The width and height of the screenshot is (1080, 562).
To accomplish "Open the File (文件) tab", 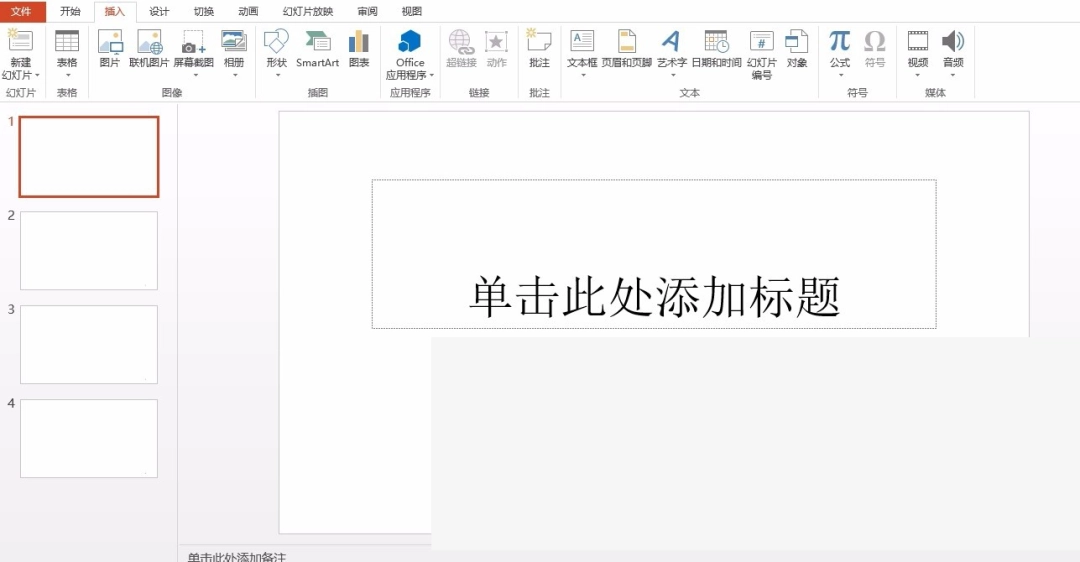I will 22,11.
